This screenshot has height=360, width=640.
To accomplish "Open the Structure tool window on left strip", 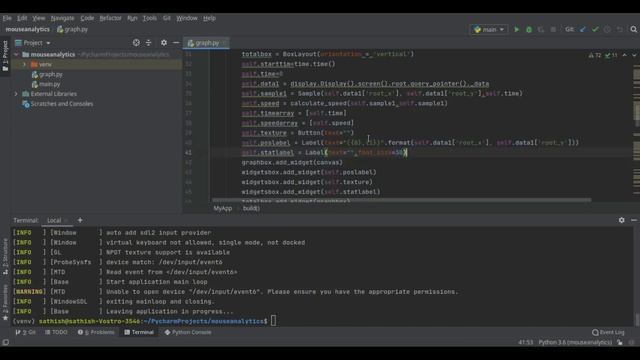I will (x=5, y=256).
